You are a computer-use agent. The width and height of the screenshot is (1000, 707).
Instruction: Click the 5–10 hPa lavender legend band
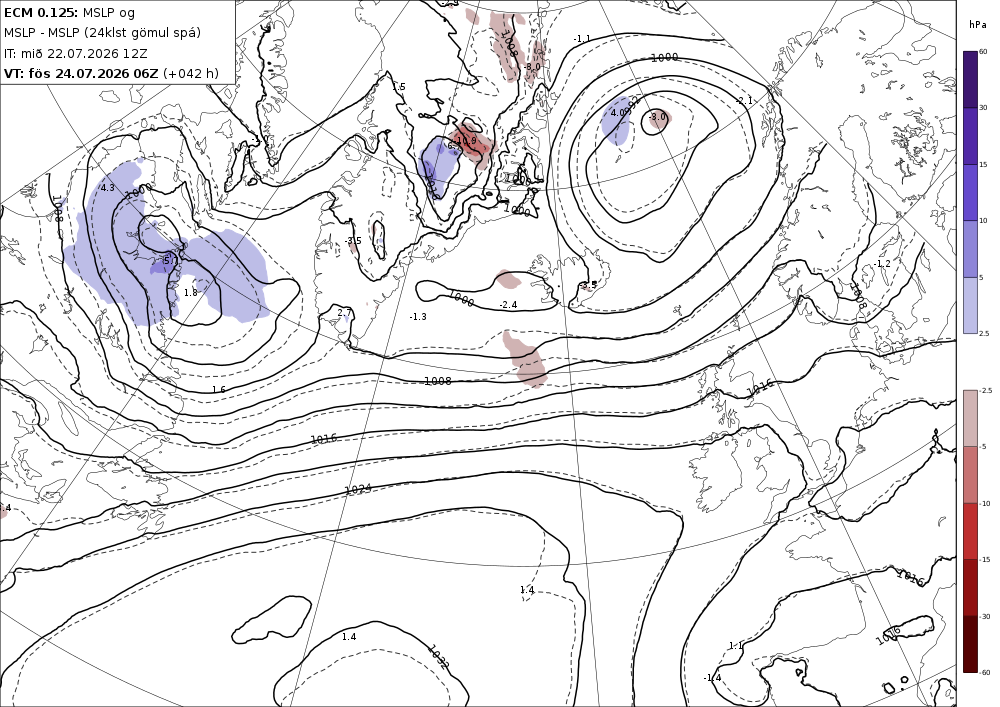click(x=970, y=249)
